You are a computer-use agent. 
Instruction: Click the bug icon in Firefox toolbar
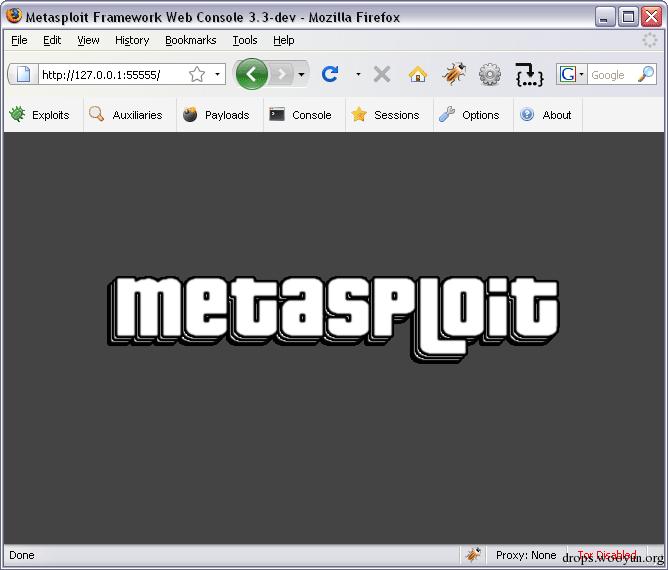coord(454,74)
